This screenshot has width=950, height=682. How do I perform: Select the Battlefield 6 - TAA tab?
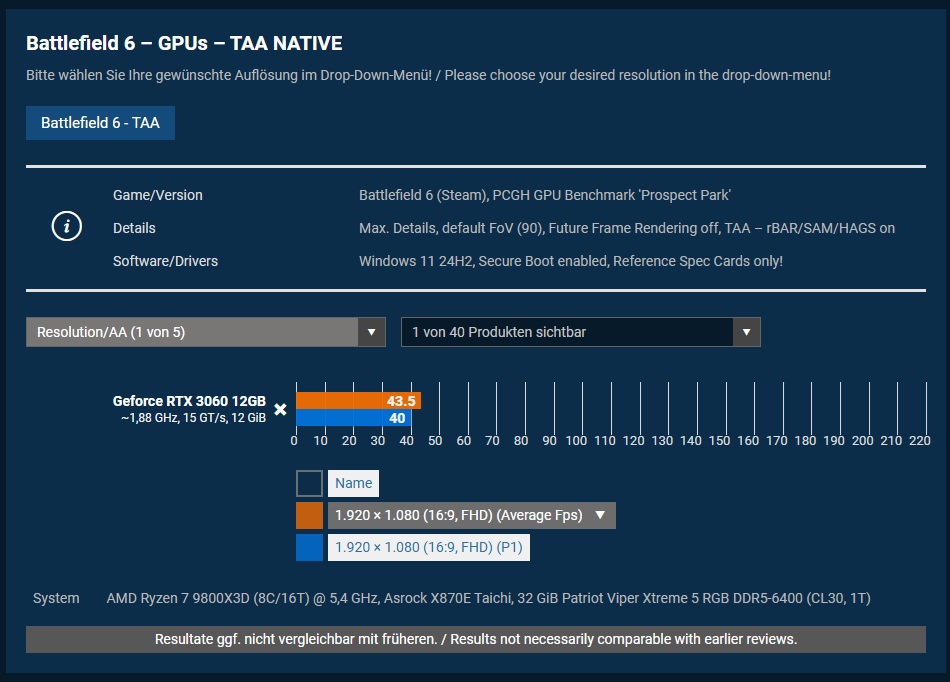tap(101, 123)
